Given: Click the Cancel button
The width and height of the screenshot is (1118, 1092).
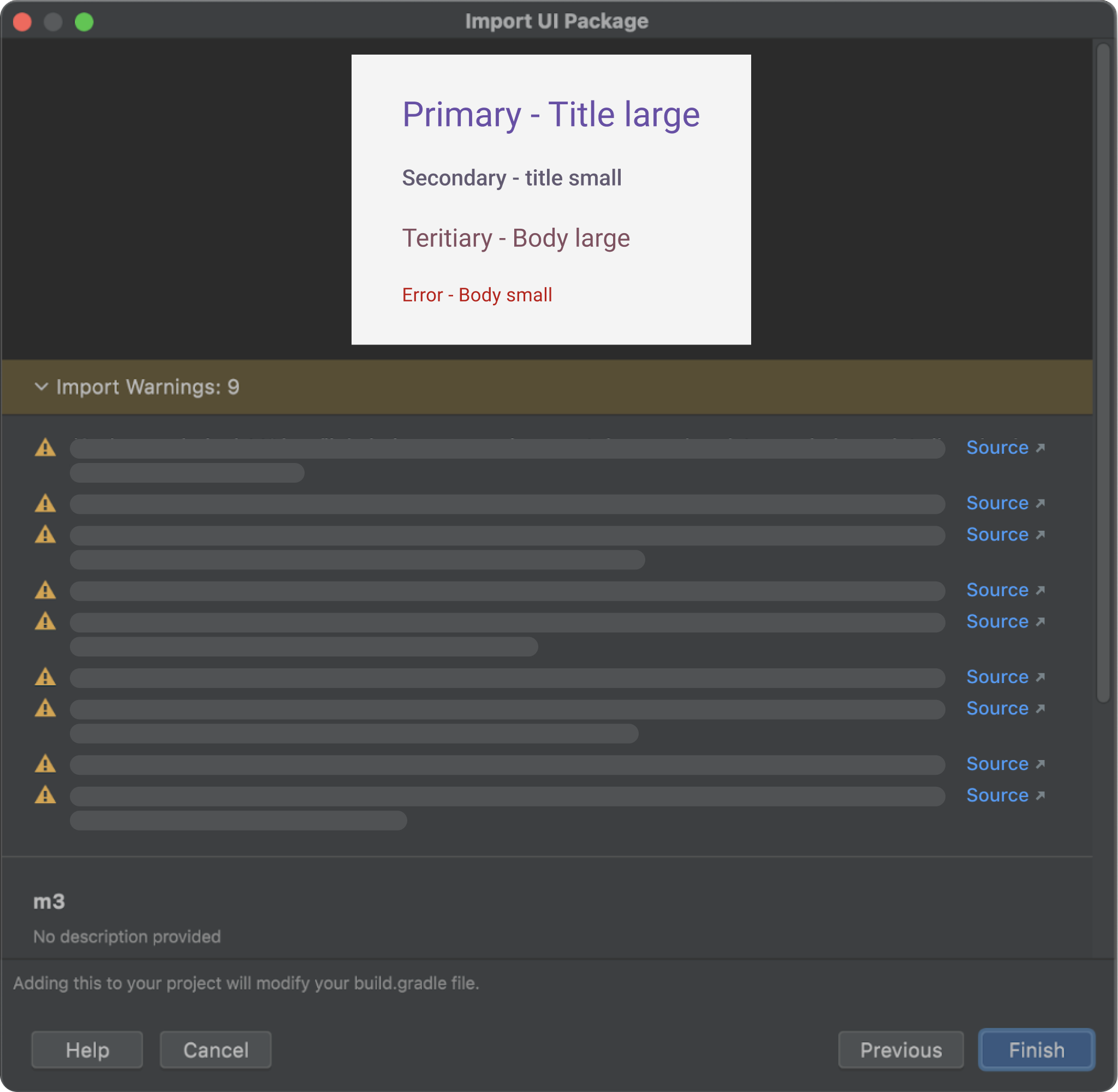Looking at the screenshot, I should coord(213,1051).
